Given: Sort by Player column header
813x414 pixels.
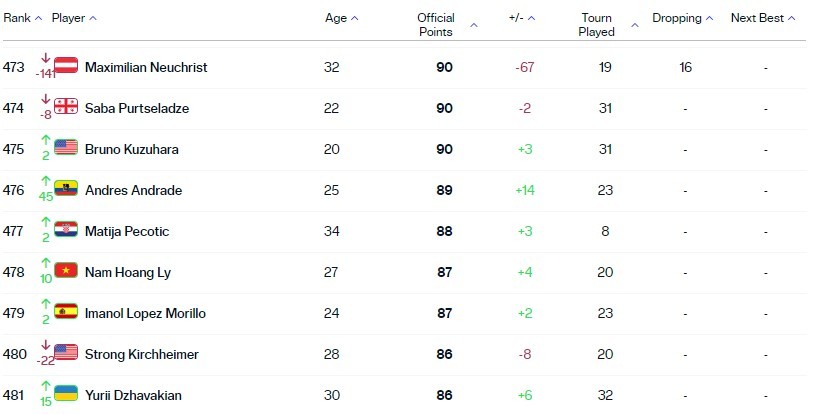Looking at the screenshot, I should (74, 18).
